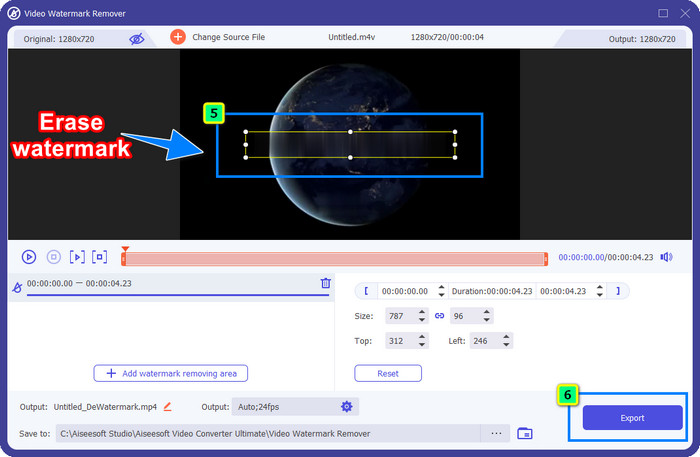This screenshot has height=457, width=700.
Task: Close the Video Watermark Remover window
Action: click(x=685, y=13)
